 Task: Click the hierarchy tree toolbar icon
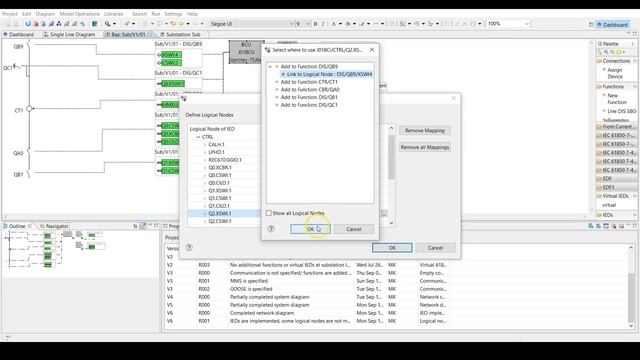click(59, 24)
